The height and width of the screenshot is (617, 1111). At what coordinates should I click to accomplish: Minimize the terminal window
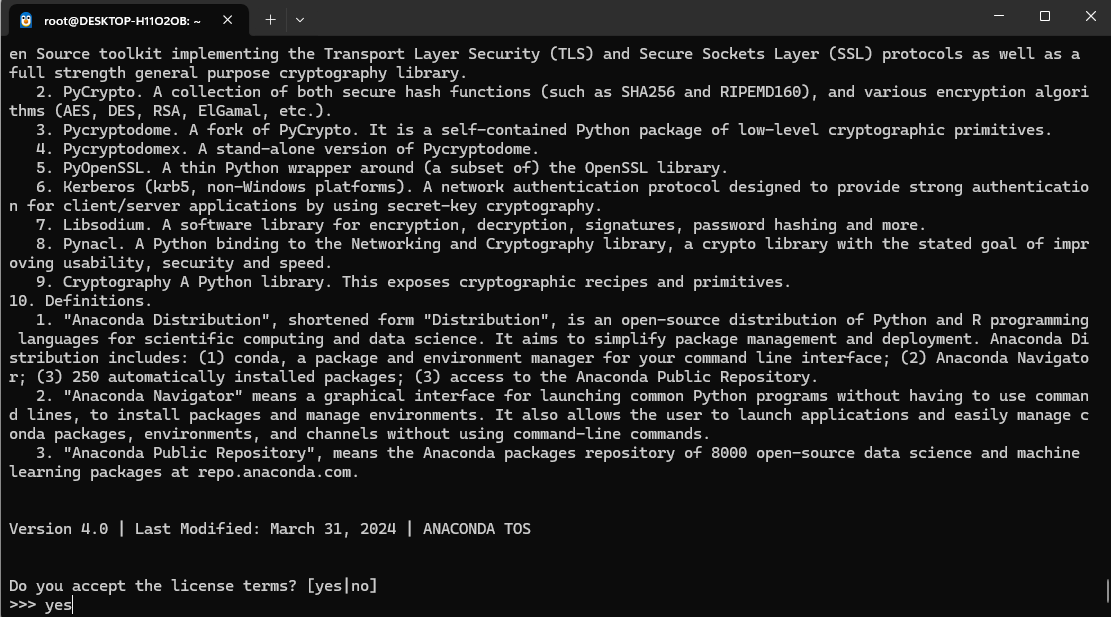point(999,16)
